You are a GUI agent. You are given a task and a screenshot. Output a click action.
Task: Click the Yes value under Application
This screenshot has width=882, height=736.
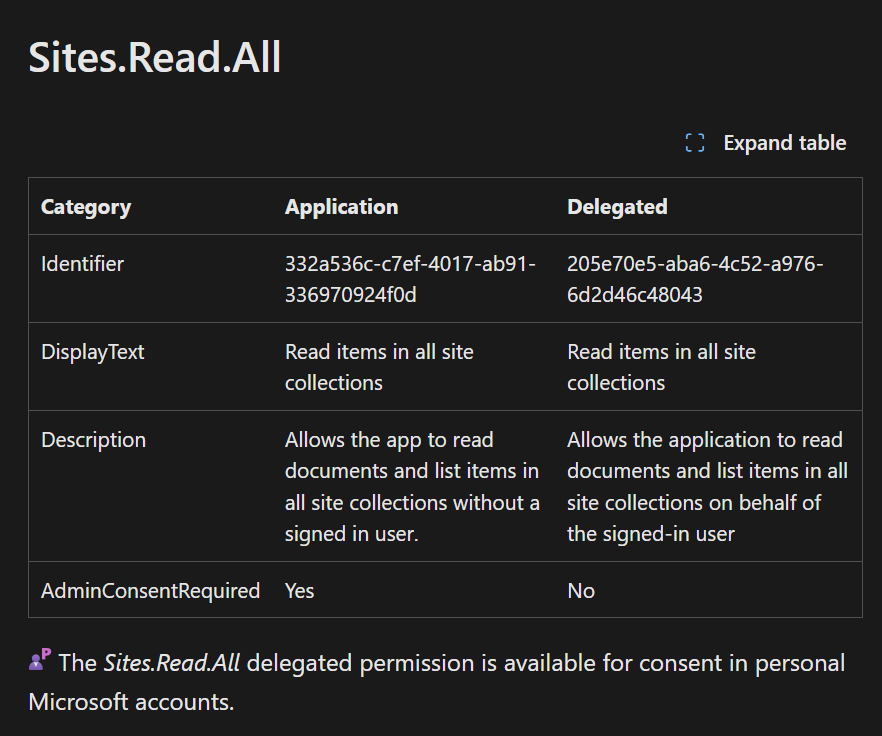tap(299, 591)
